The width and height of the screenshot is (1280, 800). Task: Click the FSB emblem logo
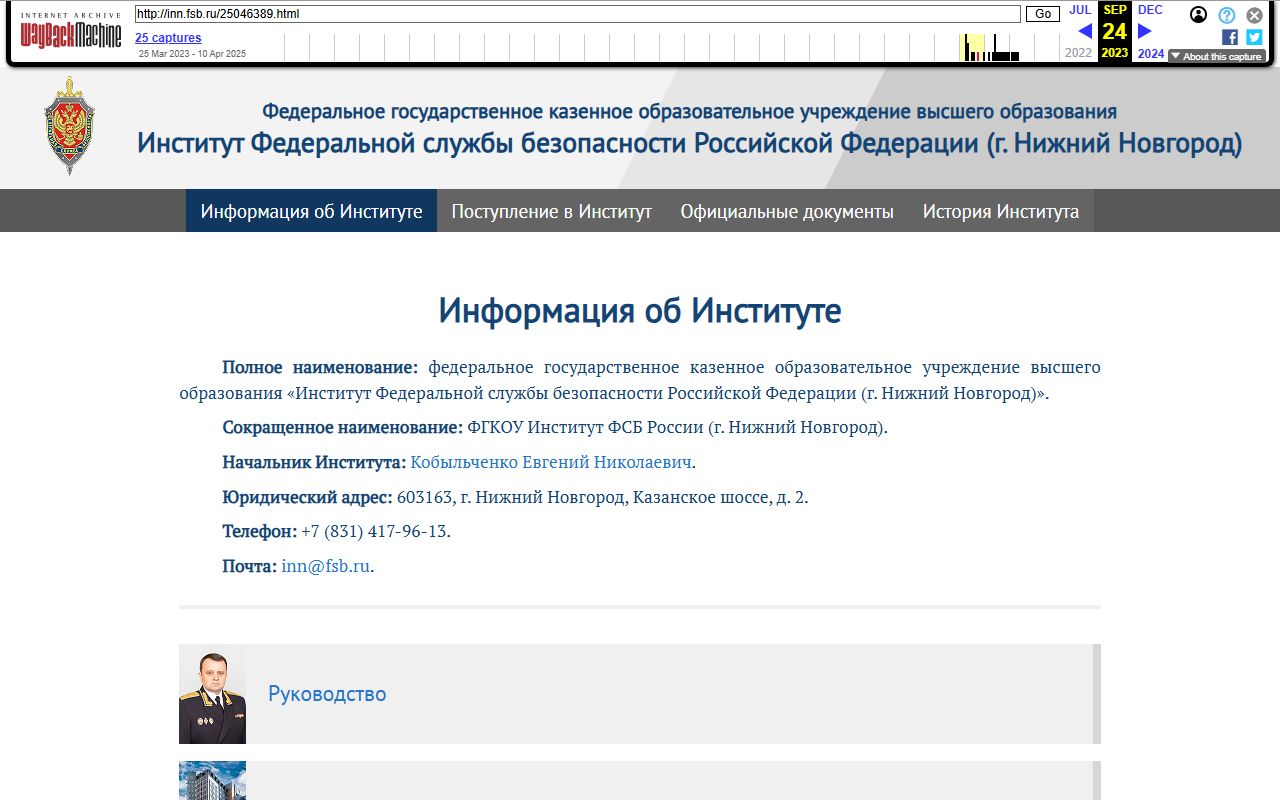(x=69, y=126)
